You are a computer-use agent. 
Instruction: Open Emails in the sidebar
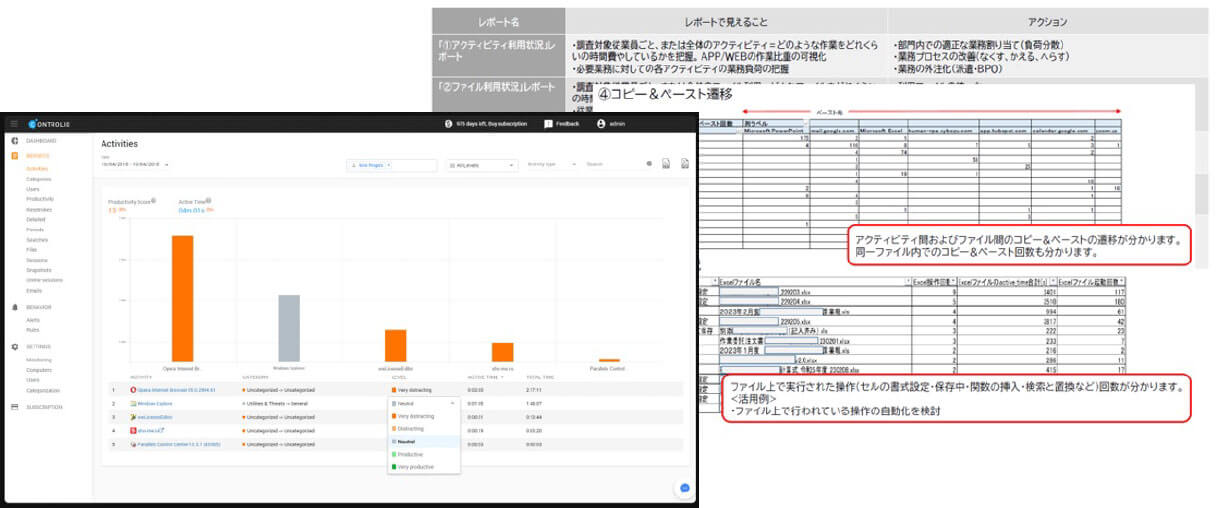tap(34, 290)
